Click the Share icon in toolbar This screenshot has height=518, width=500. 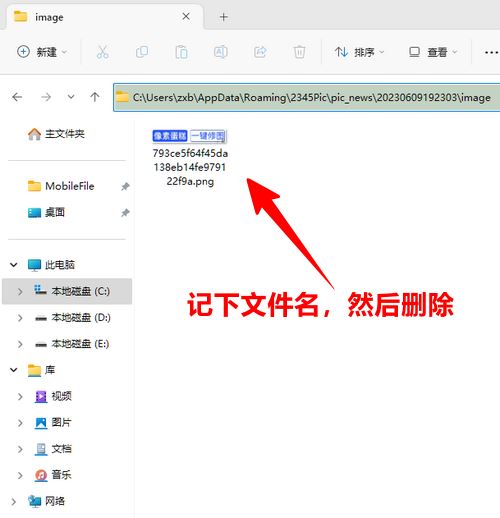pos(260,52)
